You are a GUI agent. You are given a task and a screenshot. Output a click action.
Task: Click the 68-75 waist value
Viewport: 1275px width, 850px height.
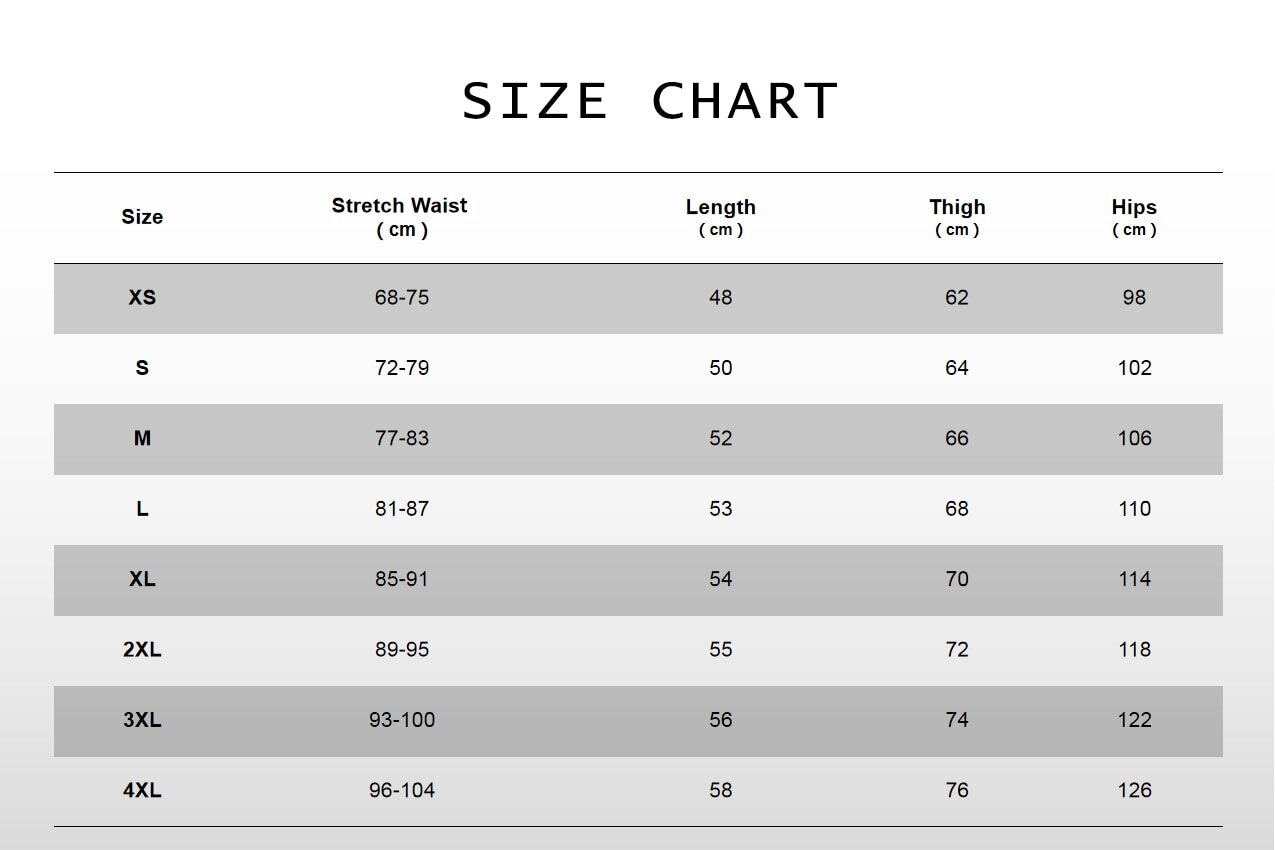click(x=402, y=298)
